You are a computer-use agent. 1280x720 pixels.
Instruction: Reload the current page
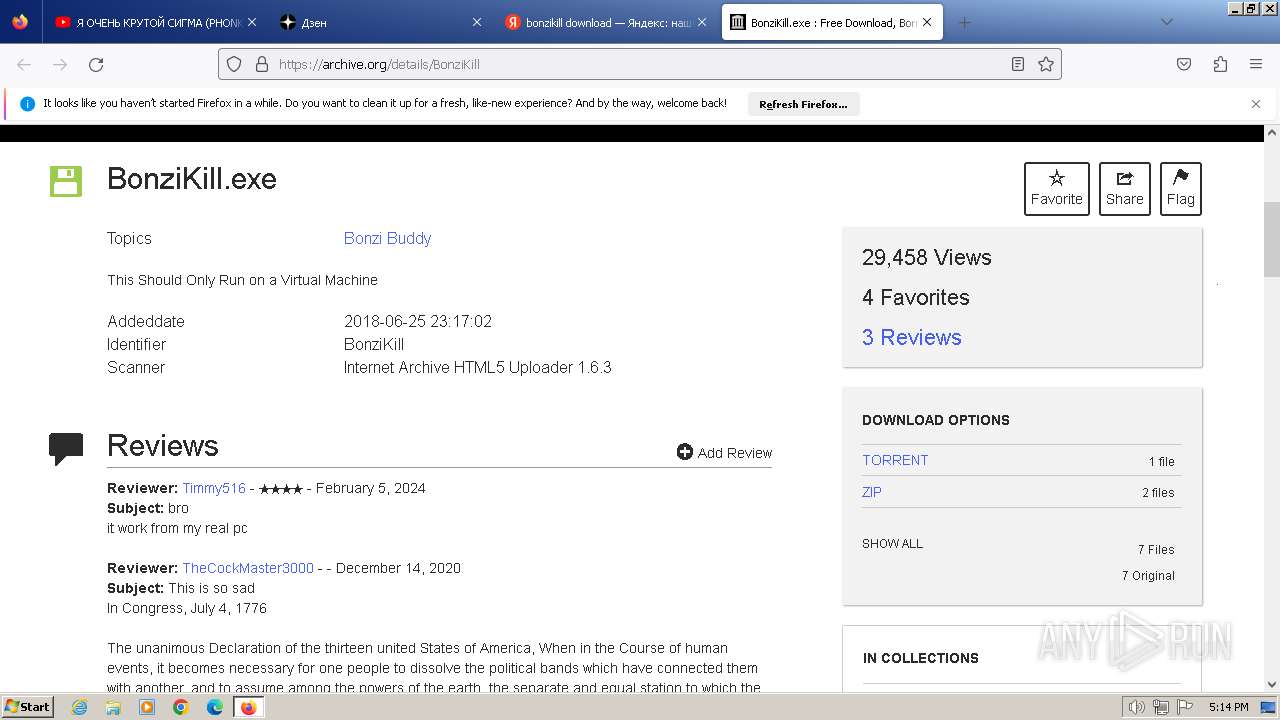pos(96,64)
